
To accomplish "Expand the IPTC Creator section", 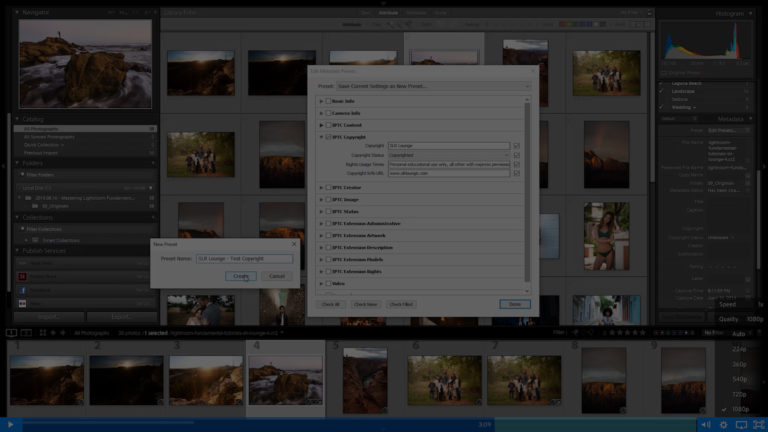I will 321,188.
